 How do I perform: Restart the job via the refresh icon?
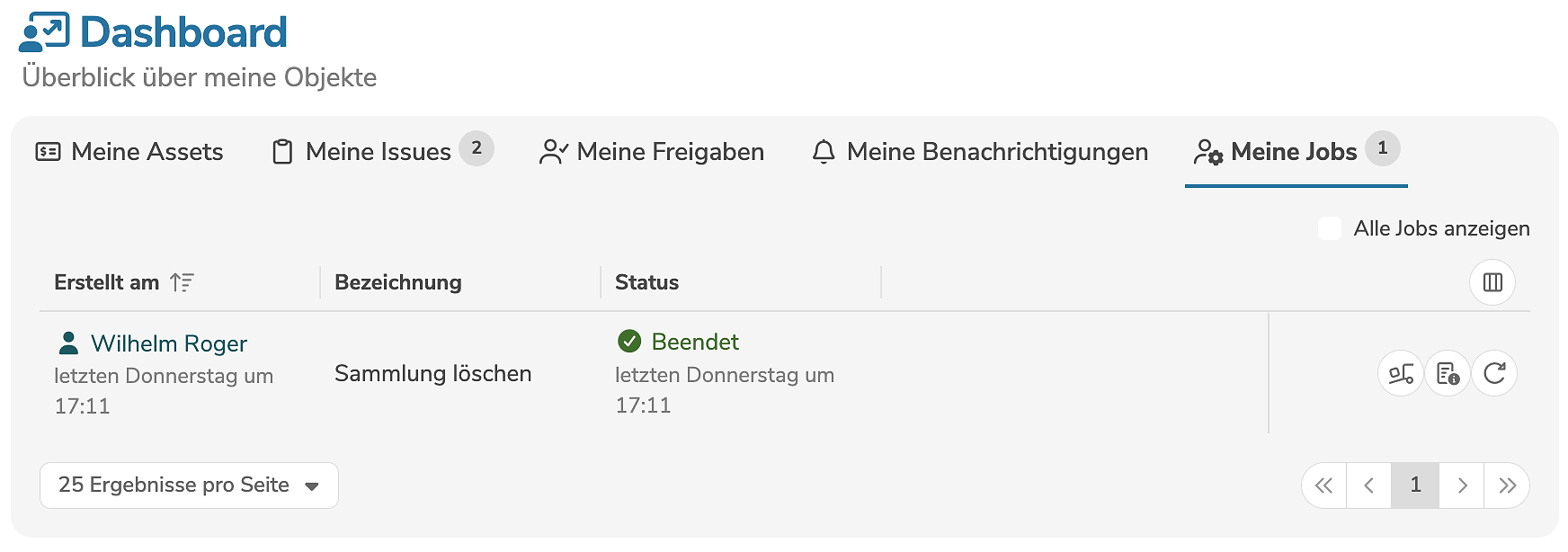point(1493,373)
